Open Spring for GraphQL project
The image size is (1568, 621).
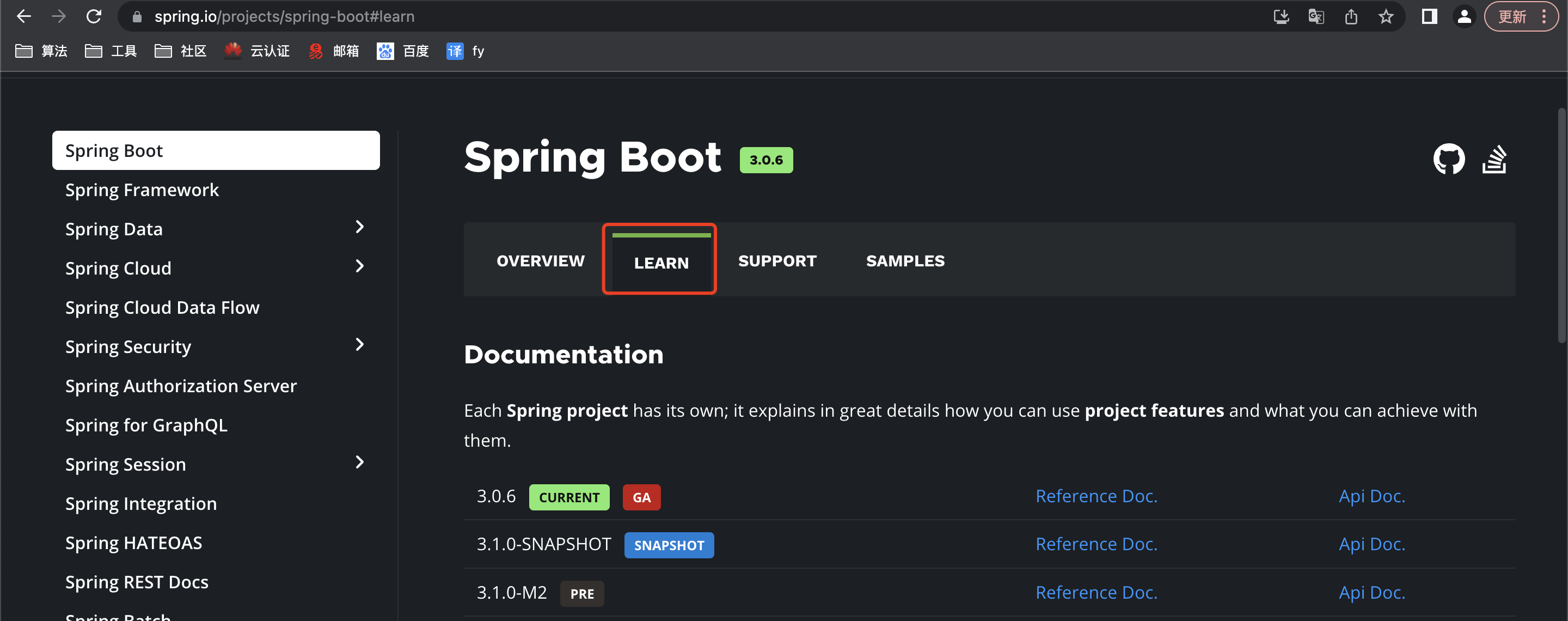tap(146, 425)
